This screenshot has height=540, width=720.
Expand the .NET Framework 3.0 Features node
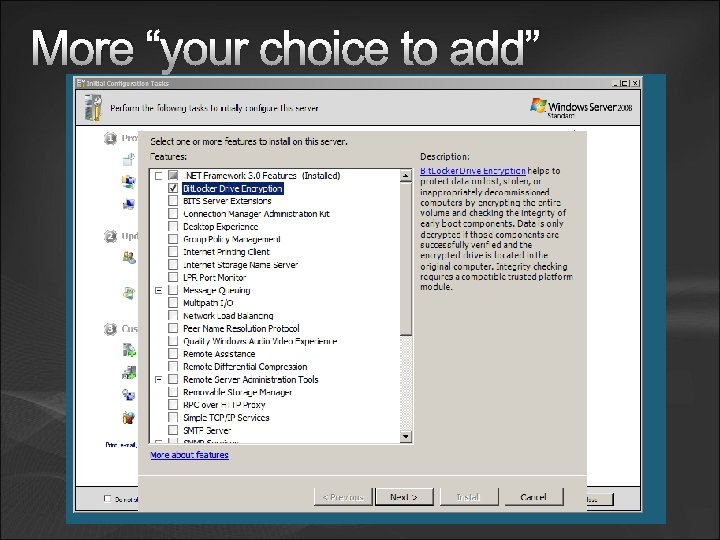point(158,176)
